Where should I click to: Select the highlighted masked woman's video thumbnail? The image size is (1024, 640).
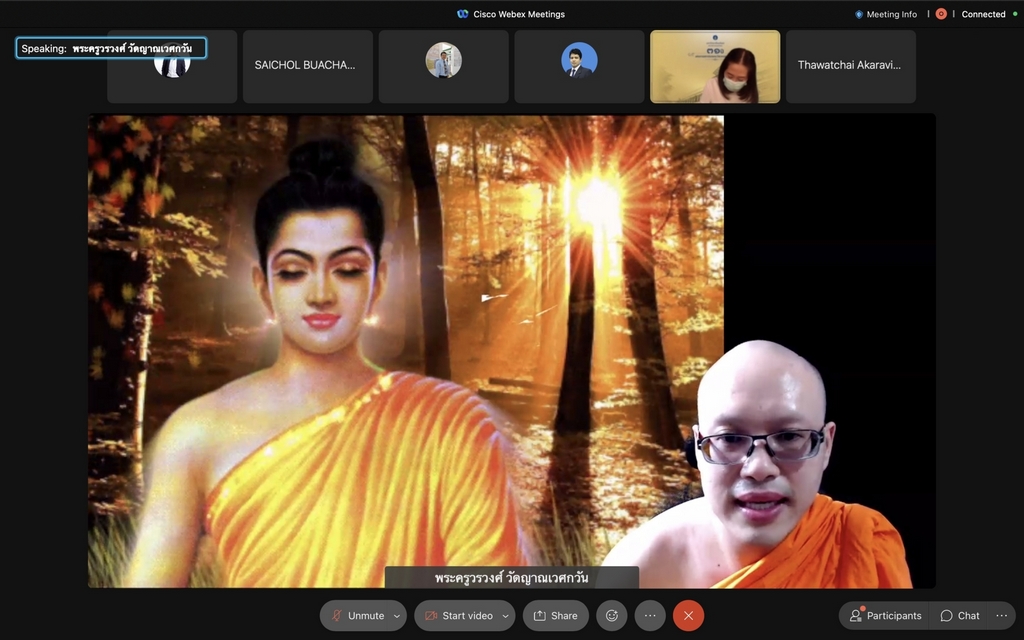tap(715, 66)
